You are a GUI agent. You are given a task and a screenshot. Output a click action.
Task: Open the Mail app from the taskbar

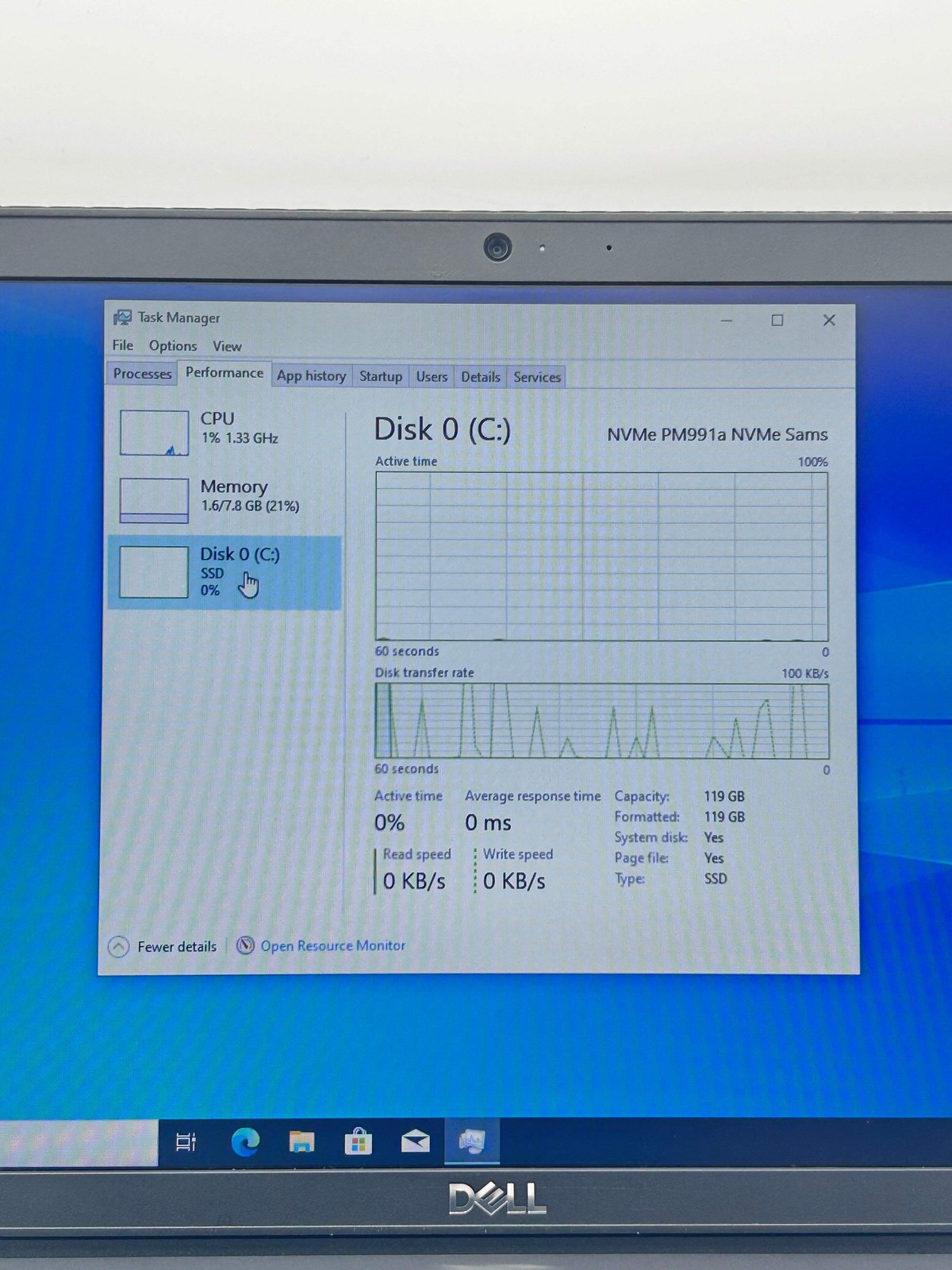point(416,1142)
